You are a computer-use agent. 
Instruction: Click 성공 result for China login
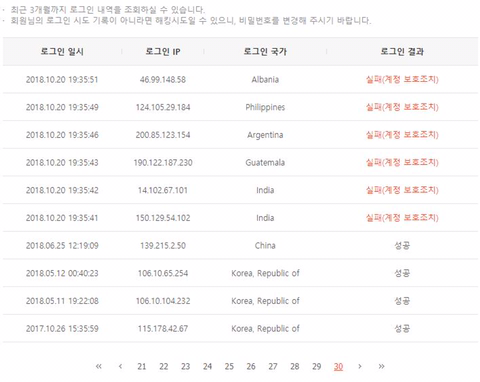402,246
